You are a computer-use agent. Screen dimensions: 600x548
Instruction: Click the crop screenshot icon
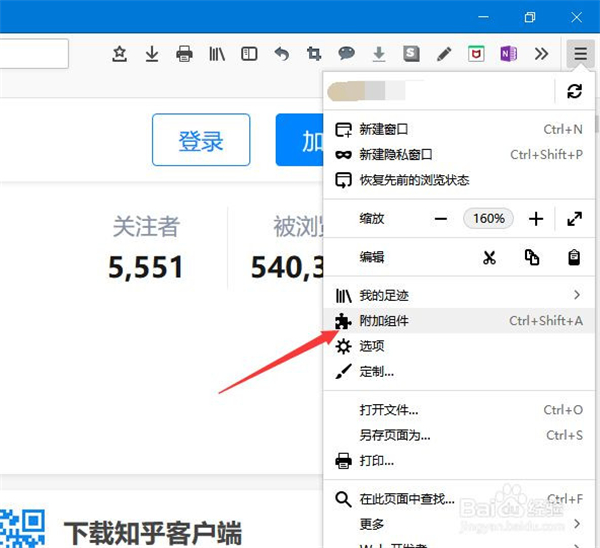[314, 54]
